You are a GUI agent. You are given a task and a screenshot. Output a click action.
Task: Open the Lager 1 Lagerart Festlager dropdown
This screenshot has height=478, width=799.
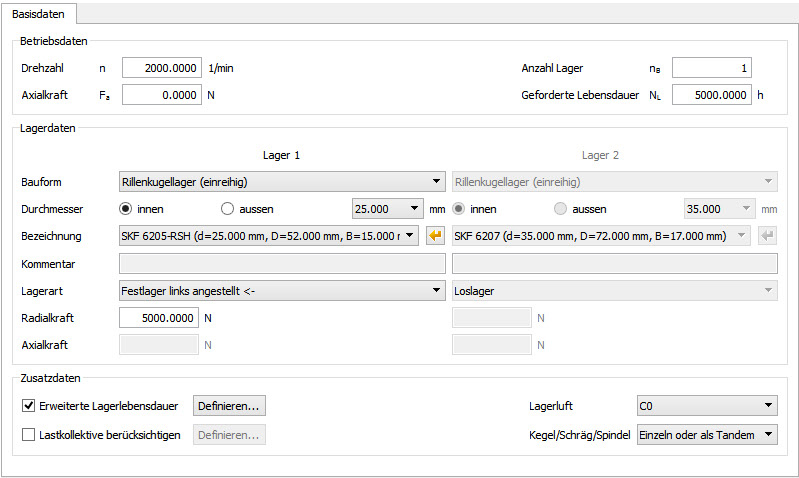pyautogui.click(x=281, y=290)
